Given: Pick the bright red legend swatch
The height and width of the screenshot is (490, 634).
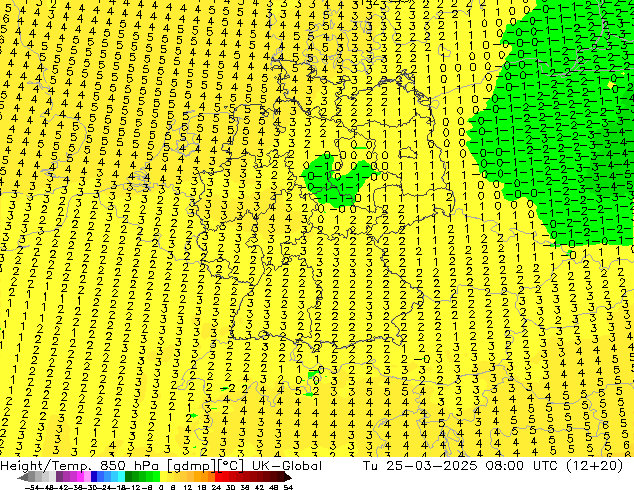Looking at the screenshot, I should [218, 477].
